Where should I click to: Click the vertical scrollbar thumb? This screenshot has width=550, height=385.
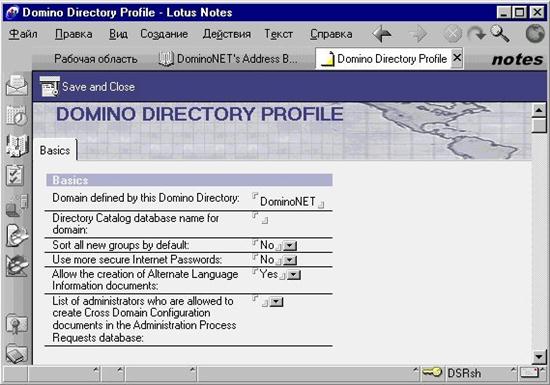click(539, 125)
